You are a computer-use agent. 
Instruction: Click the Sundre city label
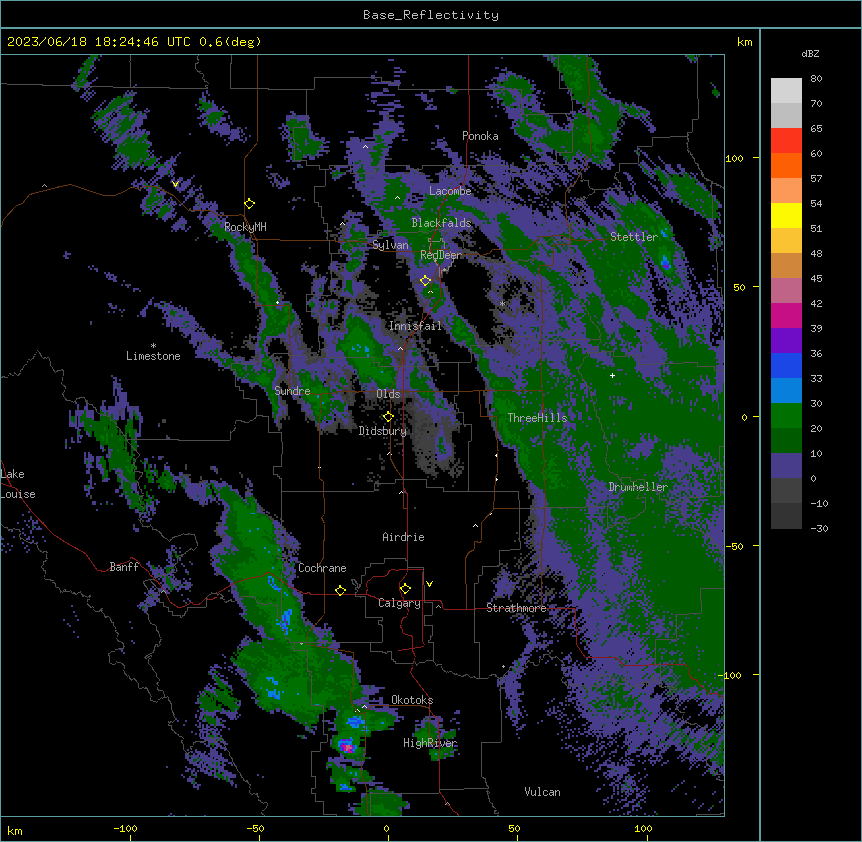292,391
